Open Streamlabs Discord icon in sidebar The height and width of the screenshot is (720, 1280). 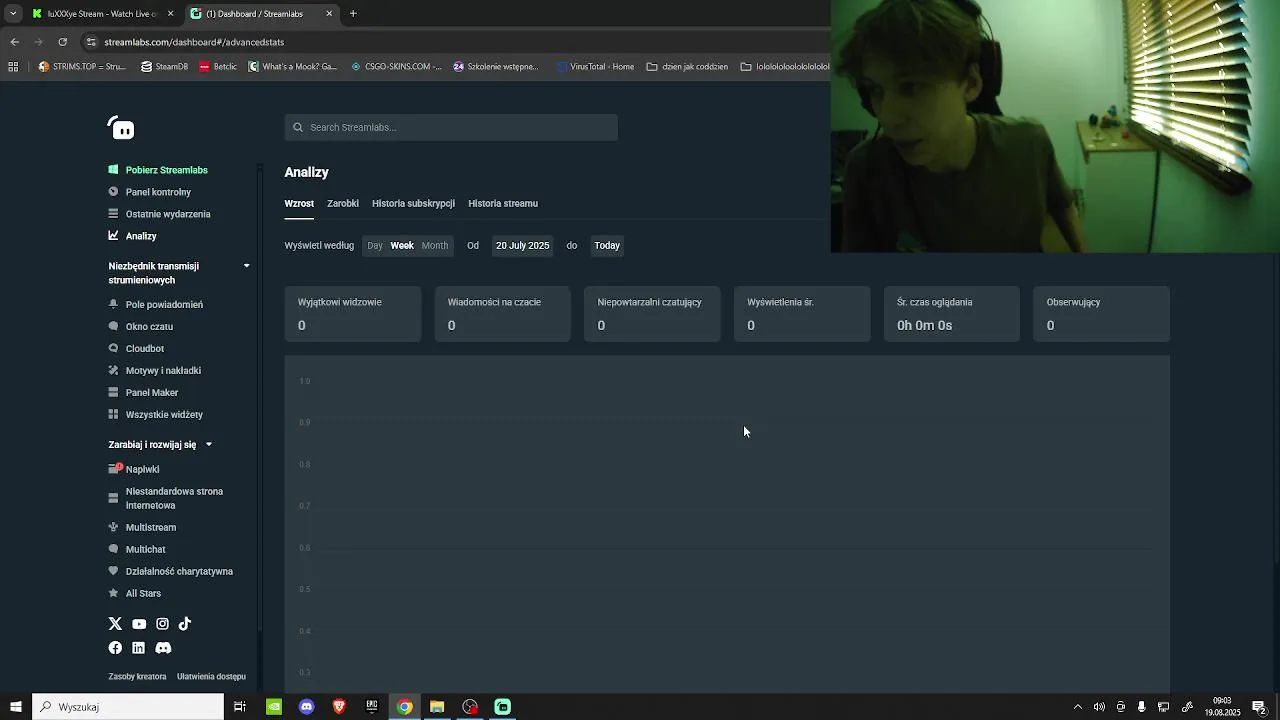(x=163, y=648)
